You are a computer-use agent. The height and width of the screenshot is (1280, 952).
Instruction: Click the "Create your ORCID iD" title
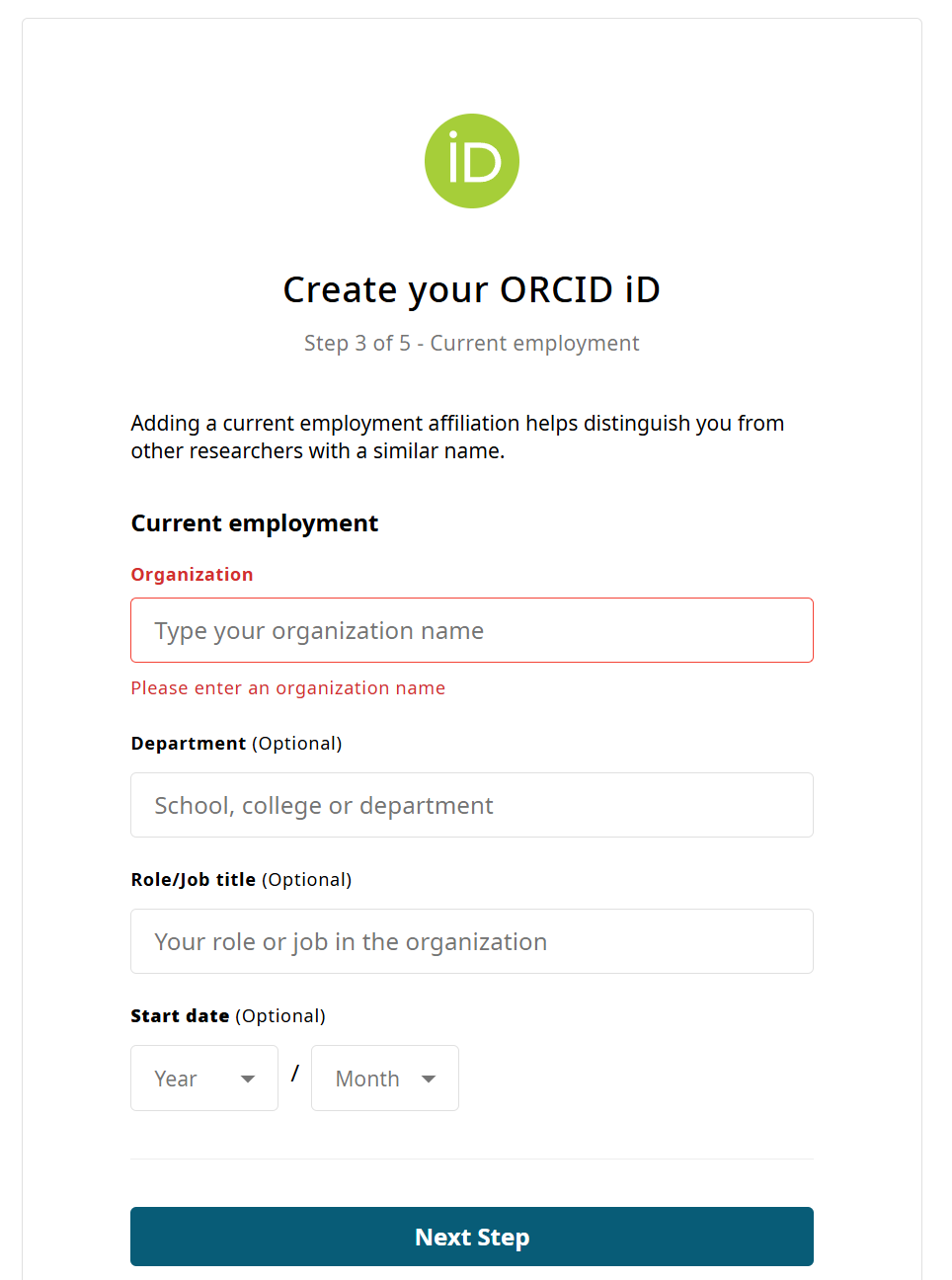tap(472, 289)
